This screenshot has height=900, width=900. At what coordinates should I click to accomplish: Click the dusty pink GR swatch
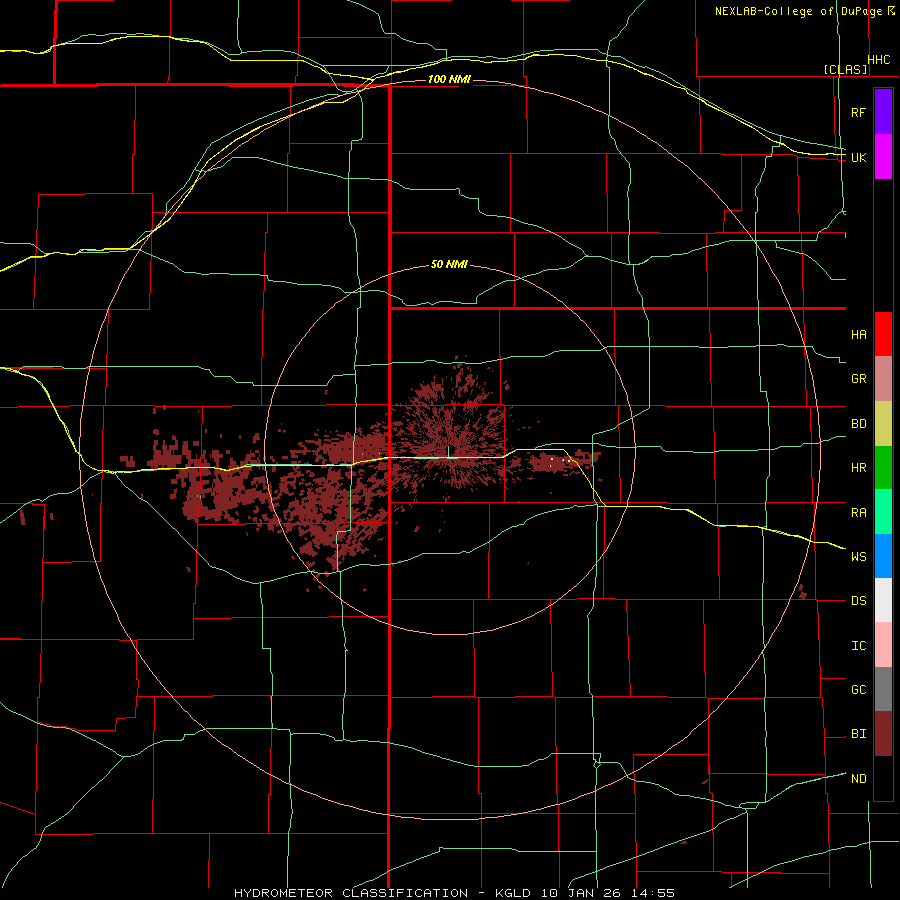pyautogui.click(x=883, y=379)
